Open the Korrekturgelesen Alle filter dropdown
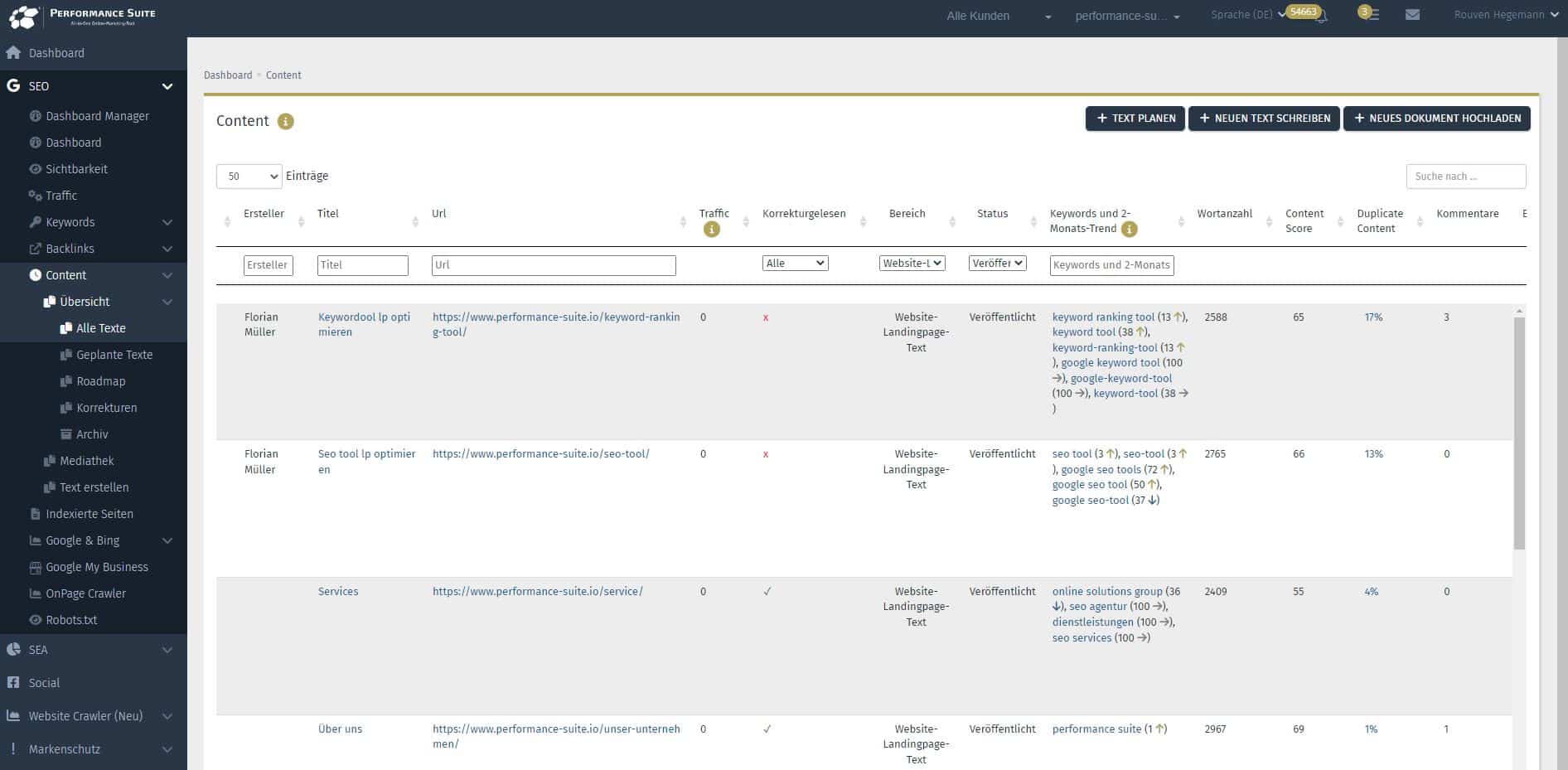The image size is (1568, 770). click(x=795, y=264)
